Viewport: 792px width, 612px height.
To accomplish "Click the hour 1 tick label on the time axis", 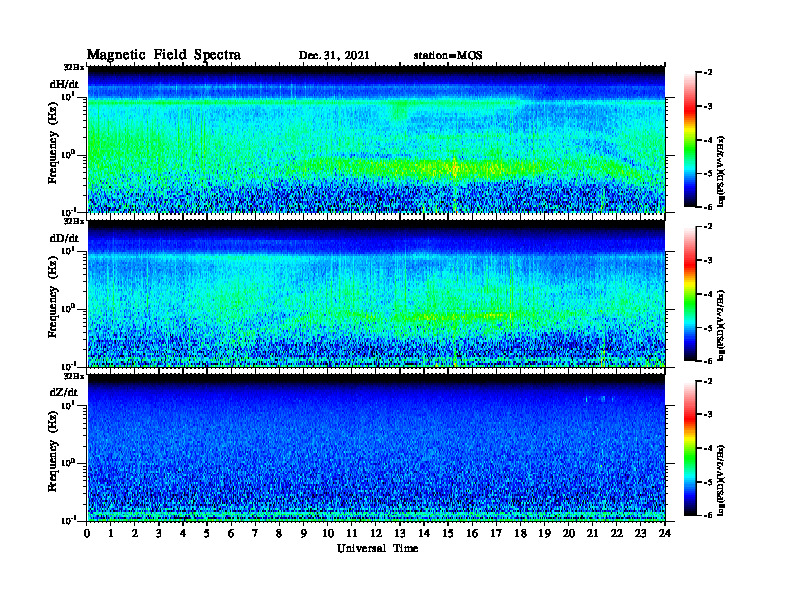I will [x=111, y=534].
